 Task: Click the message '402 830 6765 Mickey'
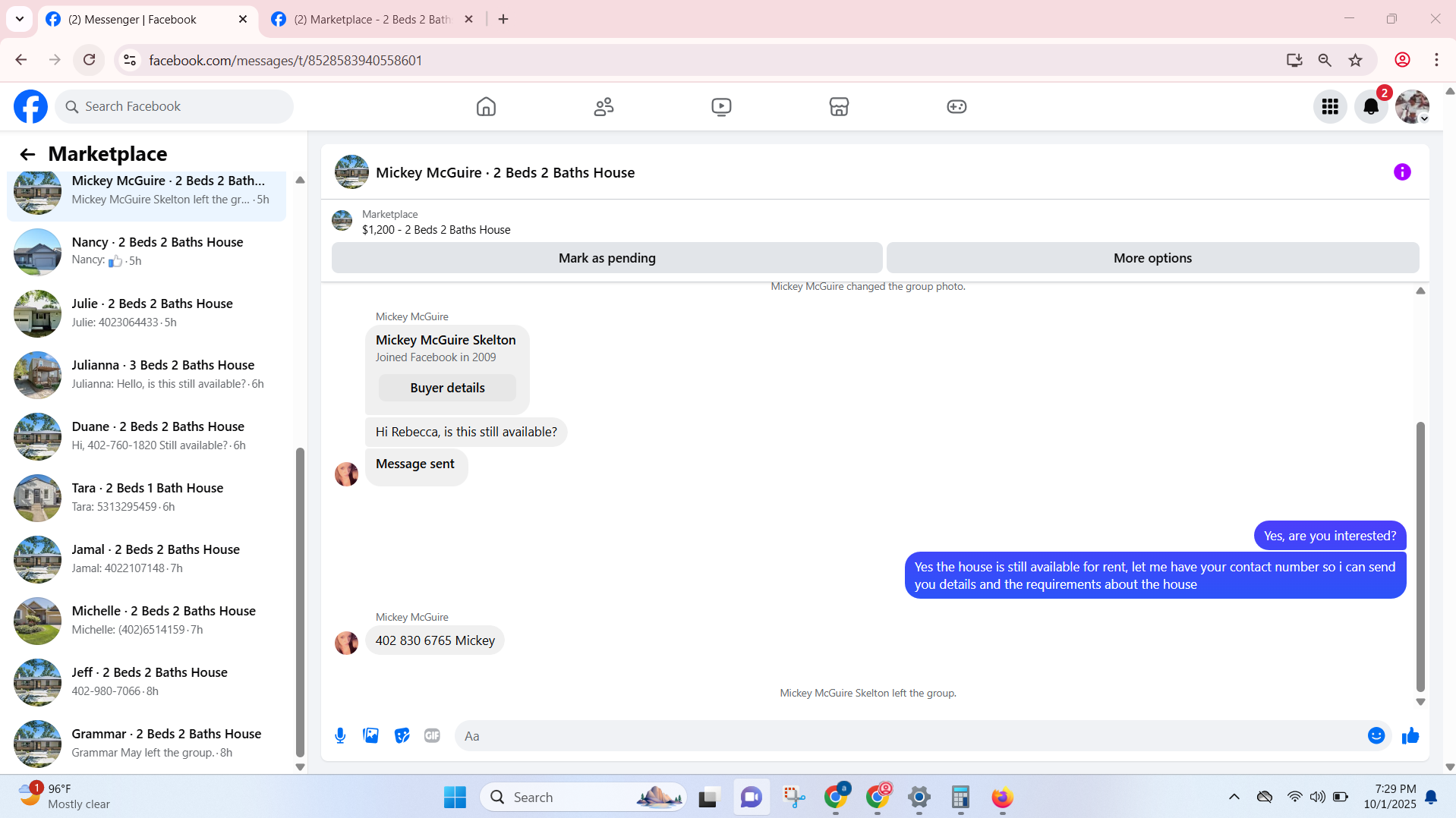(435, 640)
